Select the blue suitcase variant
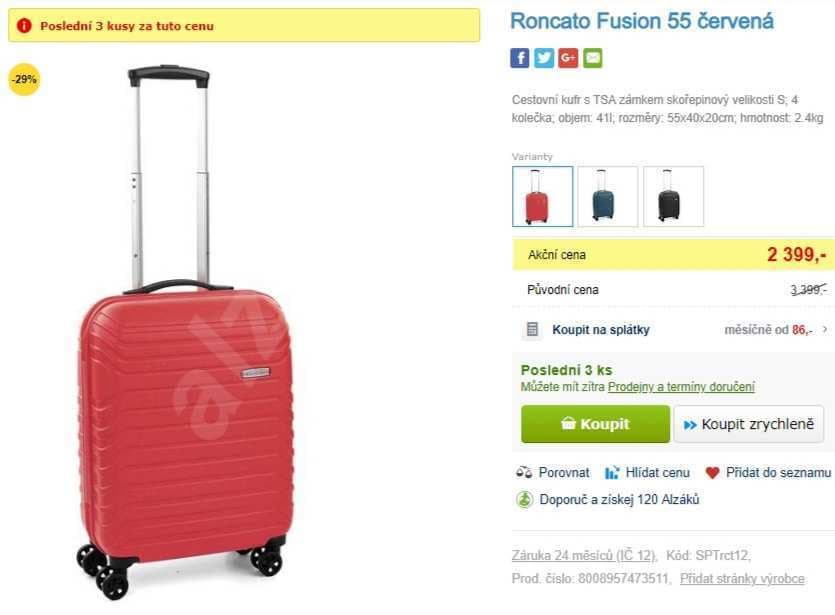Viewport: 835px width, 615px height. (x=607, y=196)
